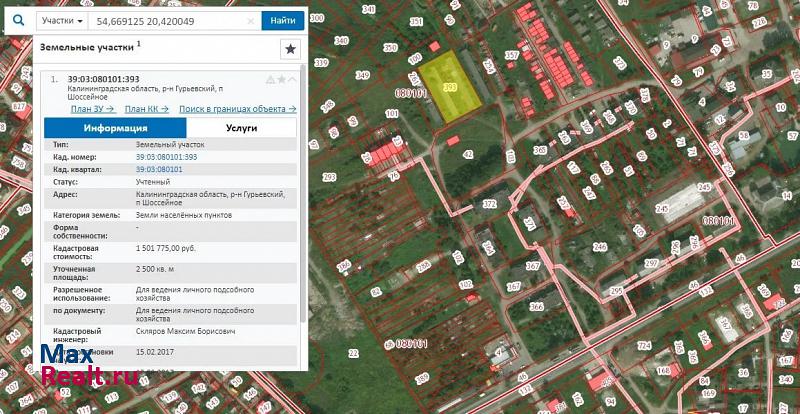Open the План ЗУ link
Image resolution: width=800 pixels, height=414 pixels.
(92, 108)
